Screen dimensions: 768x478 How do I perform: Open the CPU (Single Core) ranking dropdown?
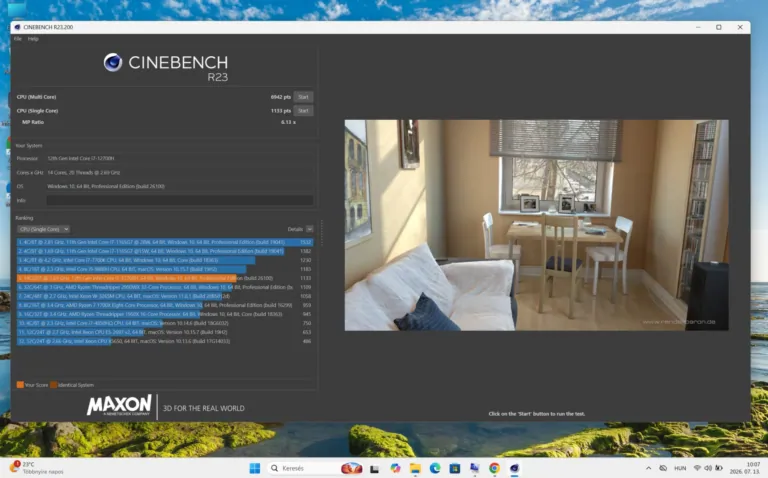tap(44, 229)
